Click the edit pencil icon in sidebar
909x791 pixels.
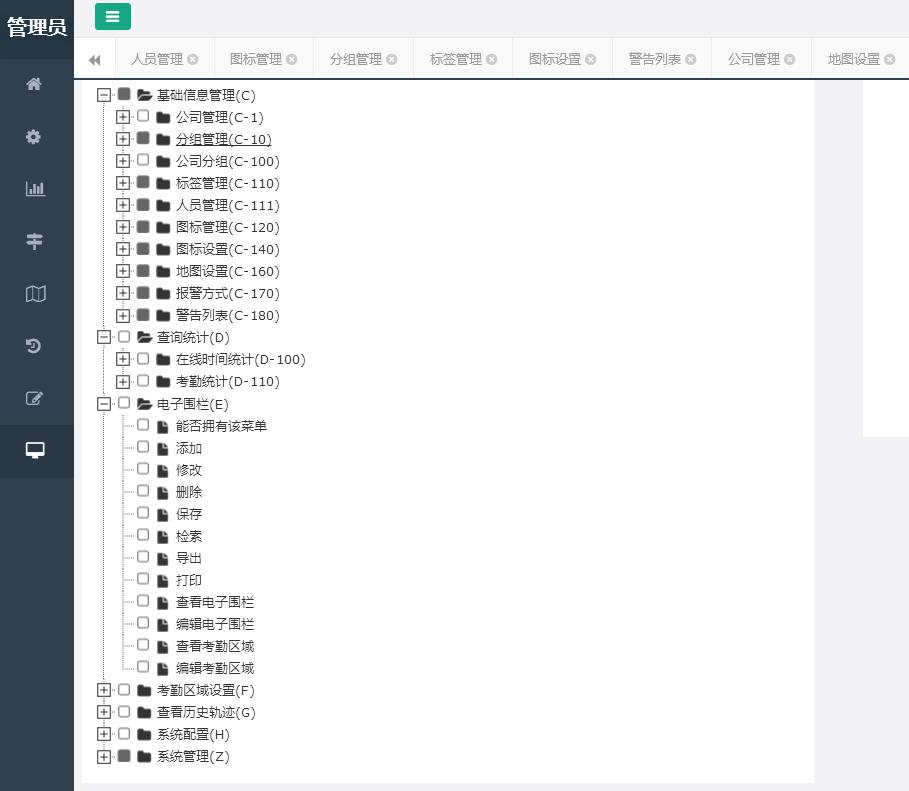[x=35, y=398]
